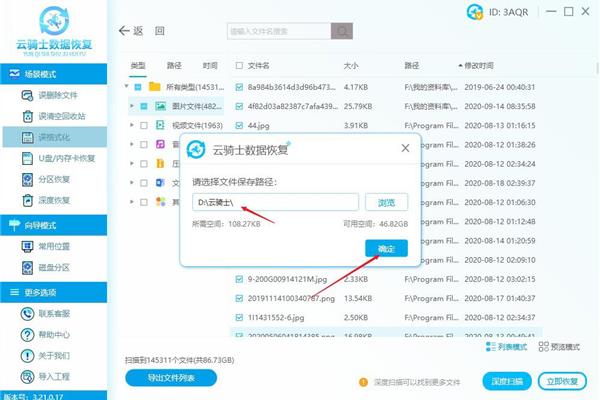The height and width of the screenshot is (400, 600).
Task: Open 常用位置 common locations icon
Action: 28,247
